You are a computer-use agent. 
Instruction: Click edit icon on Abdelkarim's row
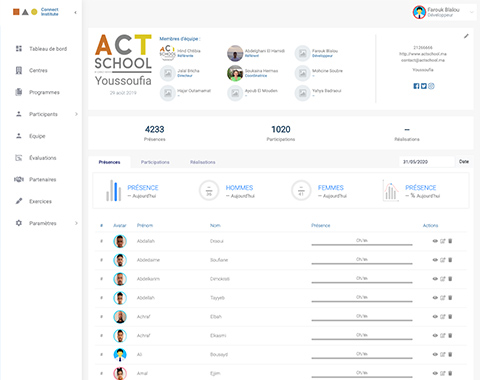[443, 279]
